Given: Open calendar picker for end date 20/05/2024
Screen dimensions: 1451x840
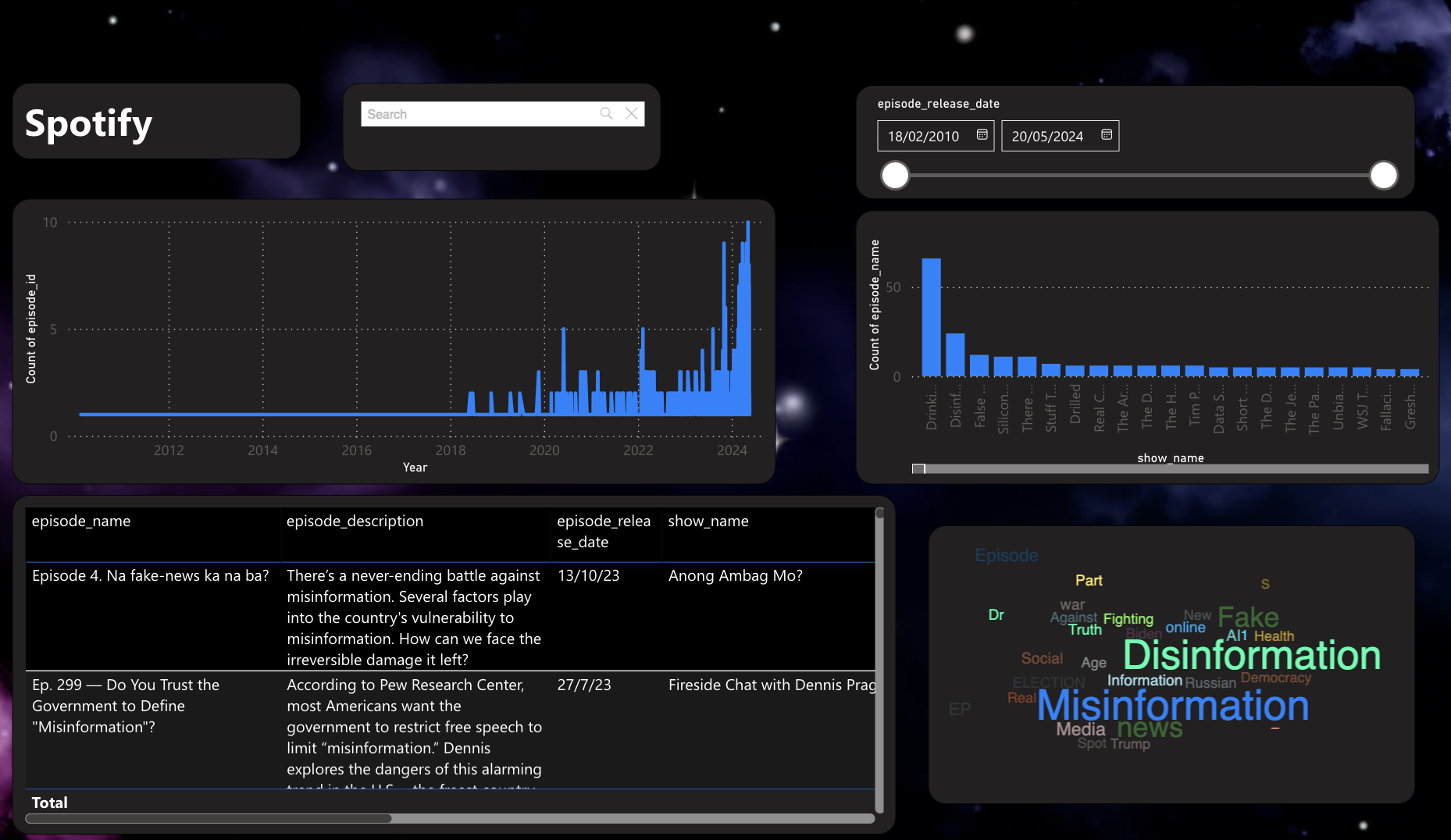Looking at the screenshot, I should pyautogui.click(x=1107, y=135).
